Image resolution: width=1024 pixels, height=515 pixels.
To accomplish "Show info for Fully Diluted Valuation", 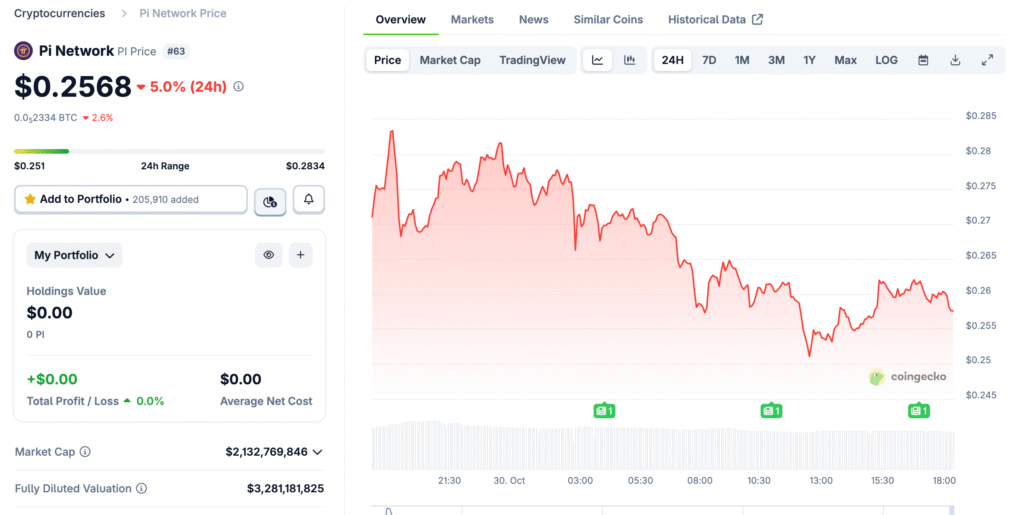I will tap(141, 489).
